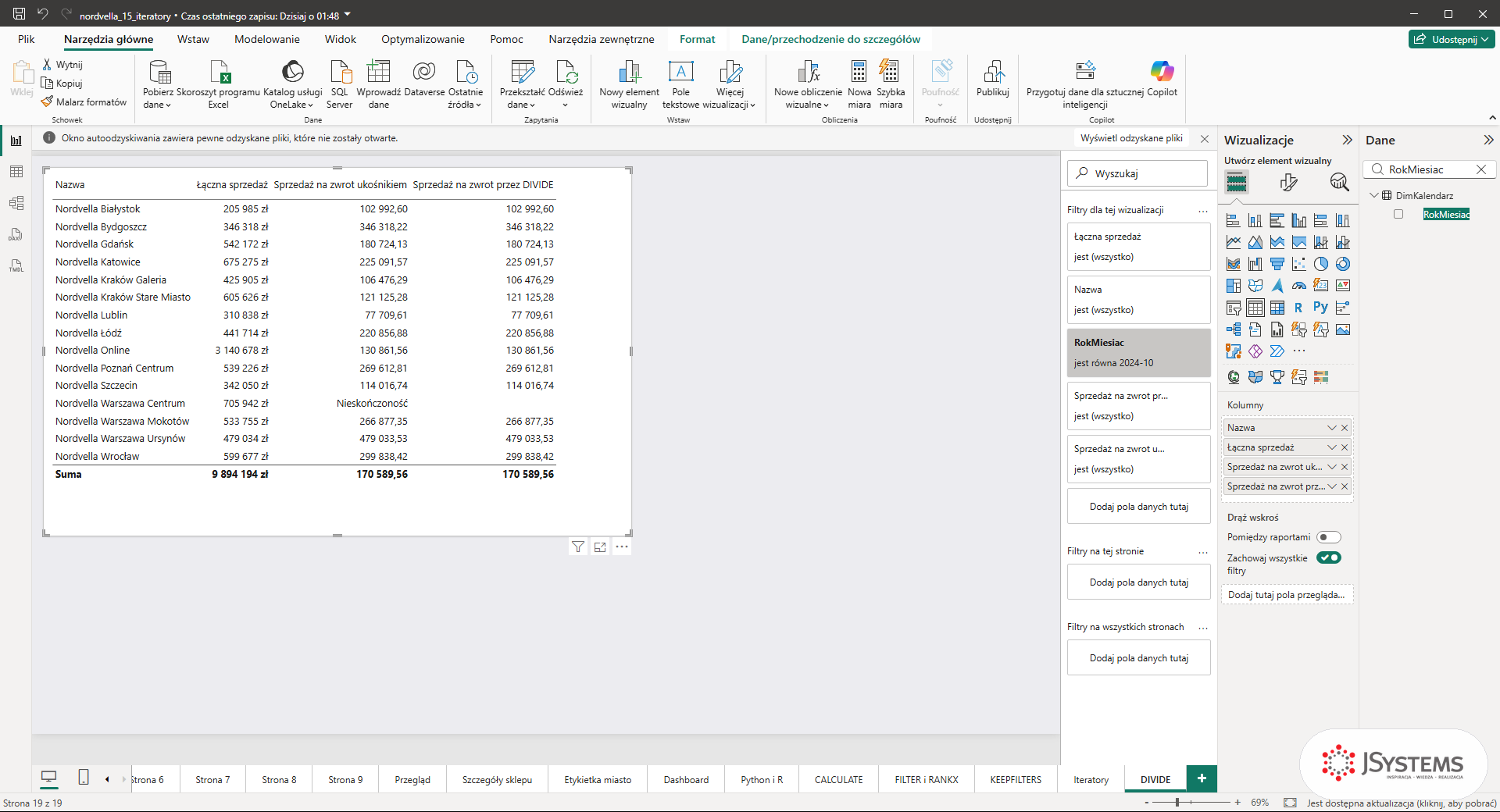Add new page with plus button

1202,778
